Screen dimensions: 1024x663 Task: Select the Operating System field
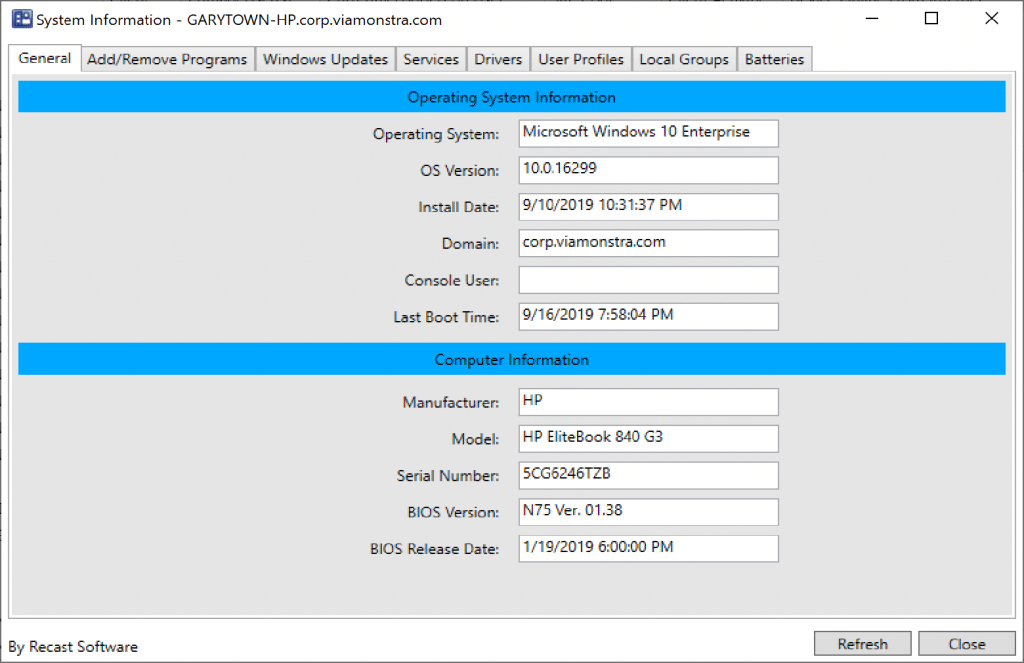point(648,133)
